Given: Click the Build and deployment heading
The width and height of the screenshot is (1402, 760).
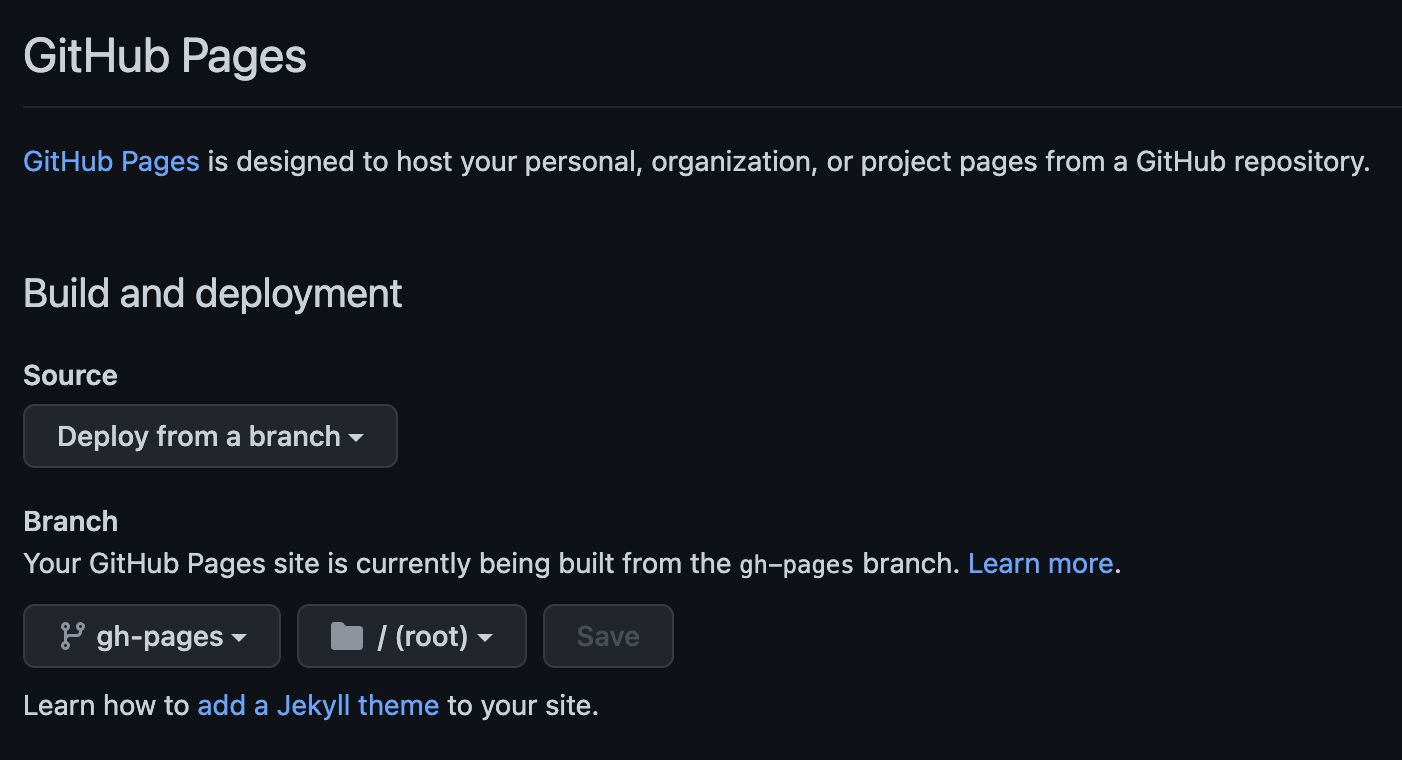Looking at the screenshot, I should (x=213, y=294).
